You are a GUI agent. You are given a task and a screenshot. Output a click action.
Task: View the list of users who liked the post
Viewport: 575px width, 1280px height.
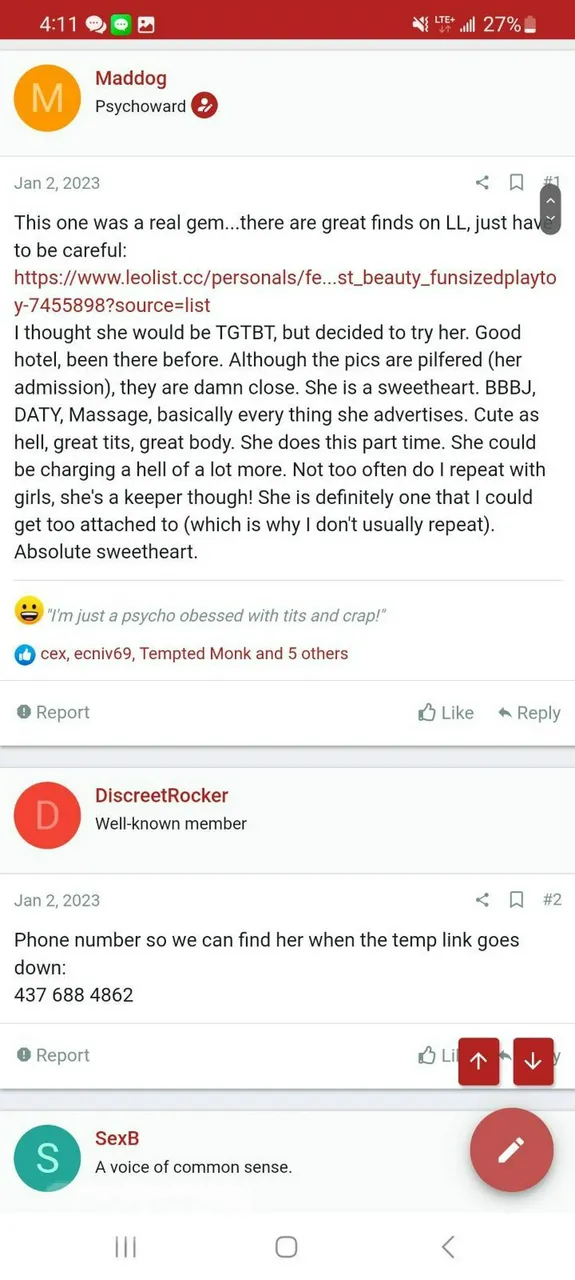(194, 653)
